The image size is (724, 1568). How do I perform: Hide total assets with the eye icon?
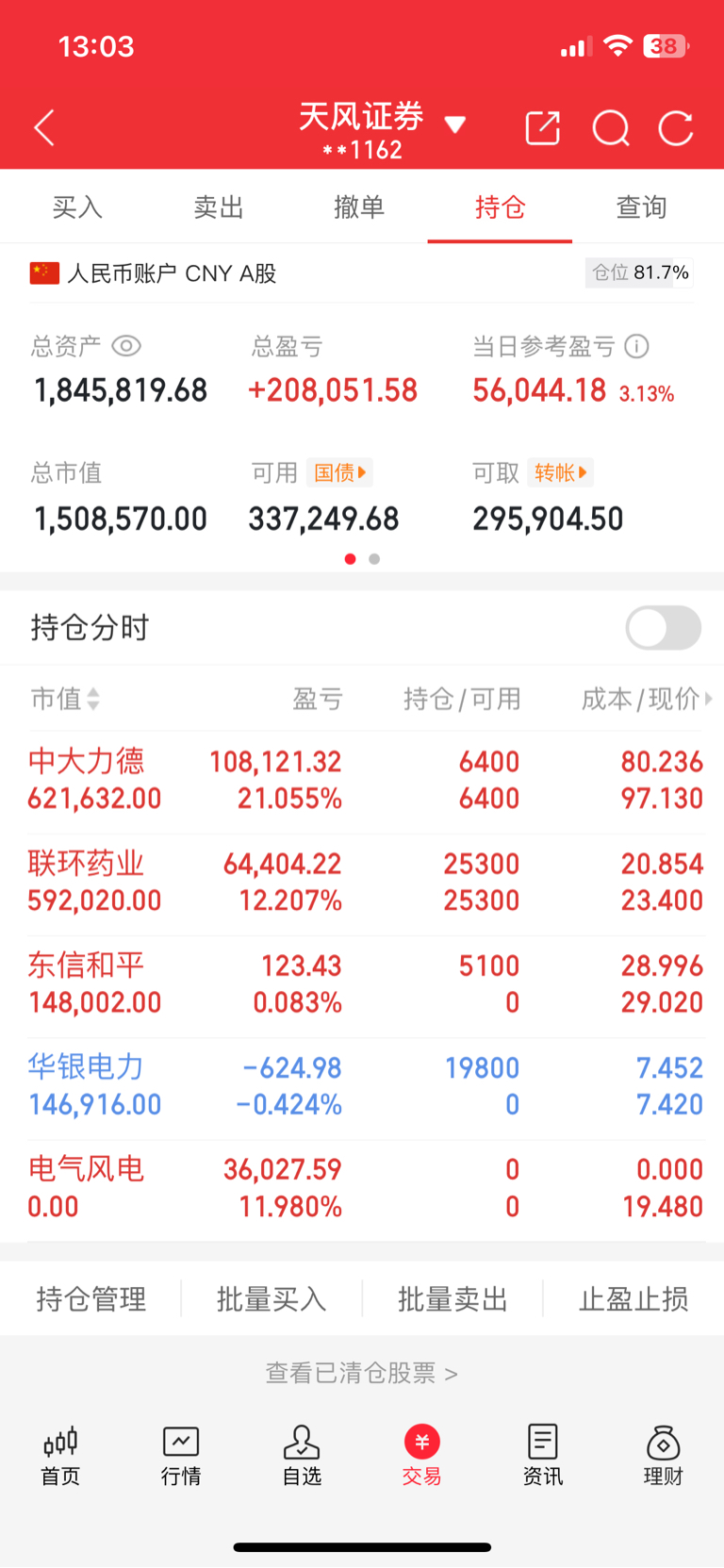(126, 346)
